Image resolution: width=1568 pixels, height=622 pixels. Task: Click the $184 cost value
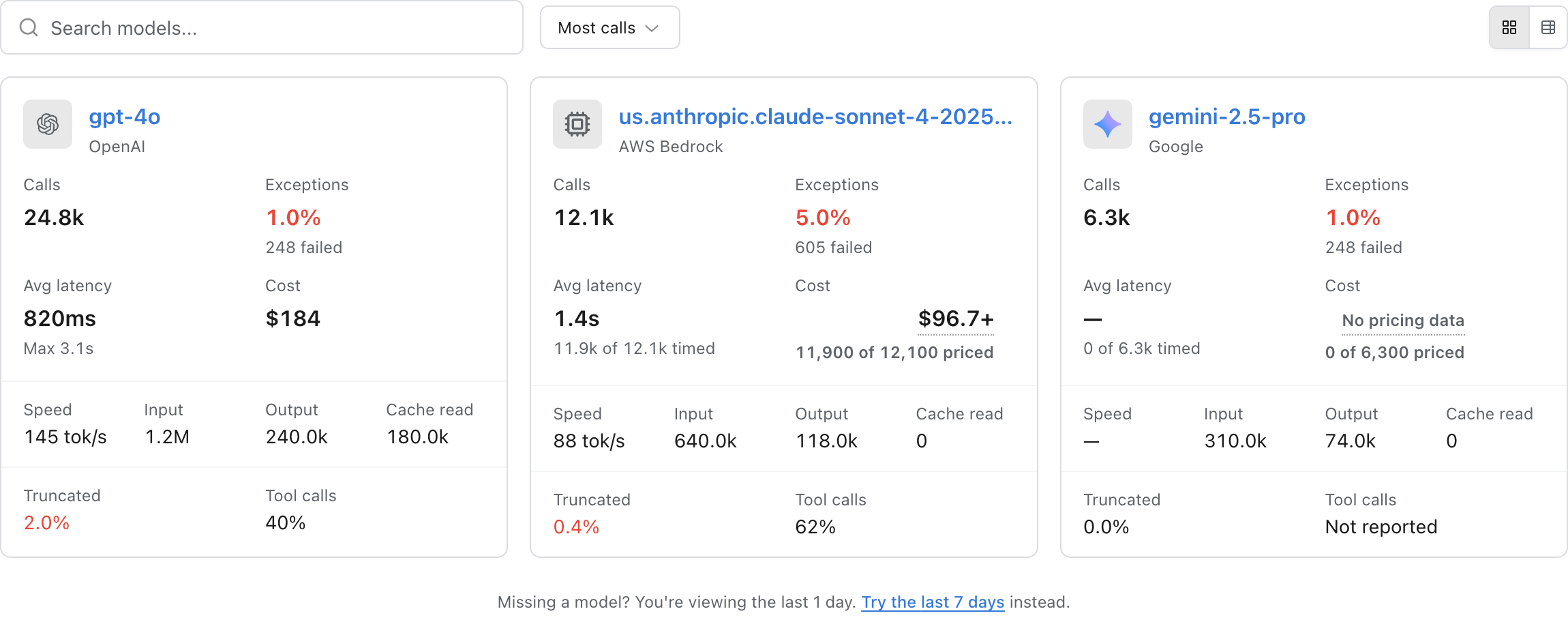(293, 319)
